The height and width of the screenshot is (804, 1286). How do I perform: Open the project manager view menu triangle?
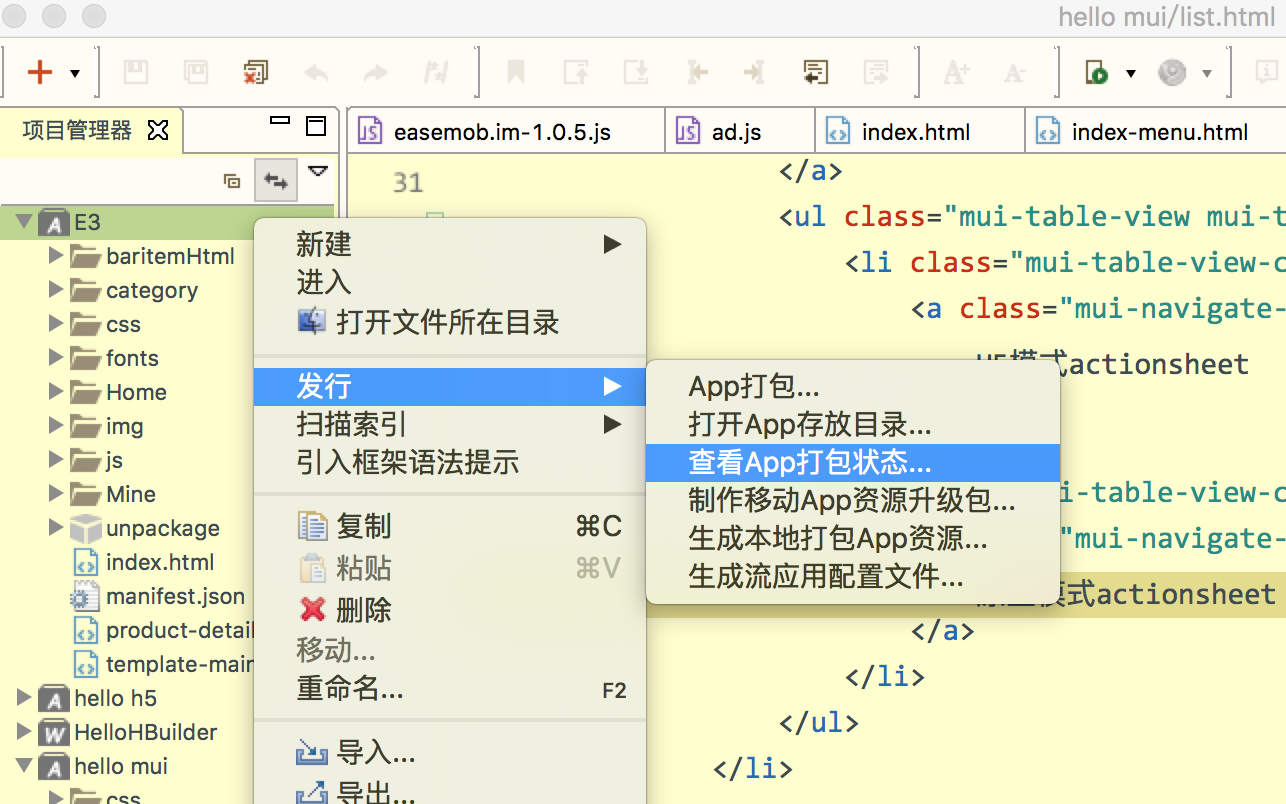click(x=318, y=172)
